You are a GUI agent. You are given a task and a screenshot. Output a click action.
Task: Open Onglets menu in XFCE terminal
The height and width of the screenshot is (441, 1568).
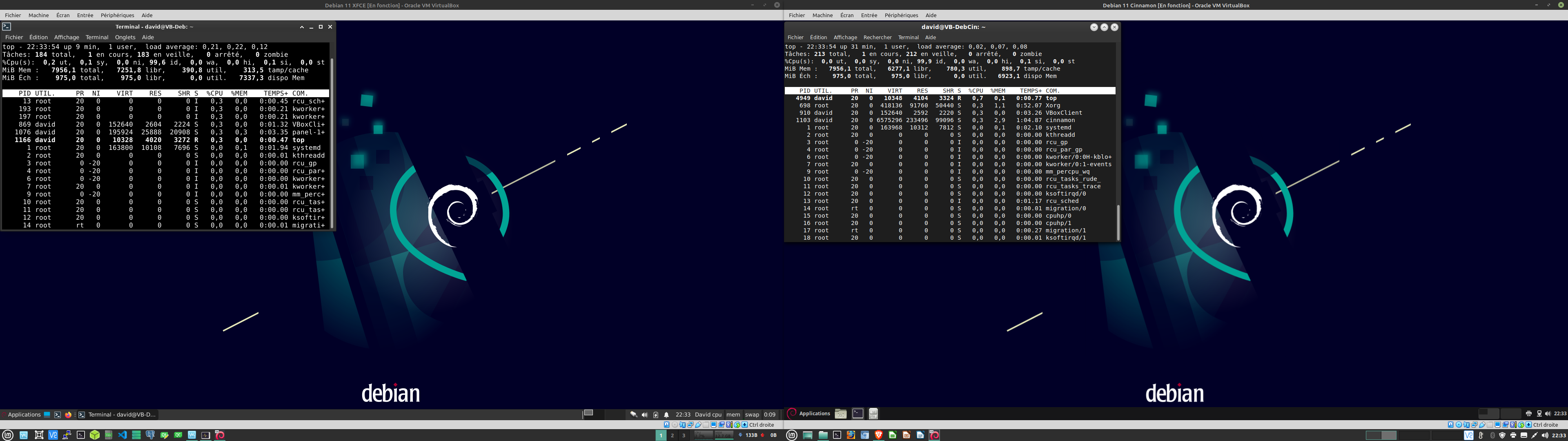pos(125,37)
